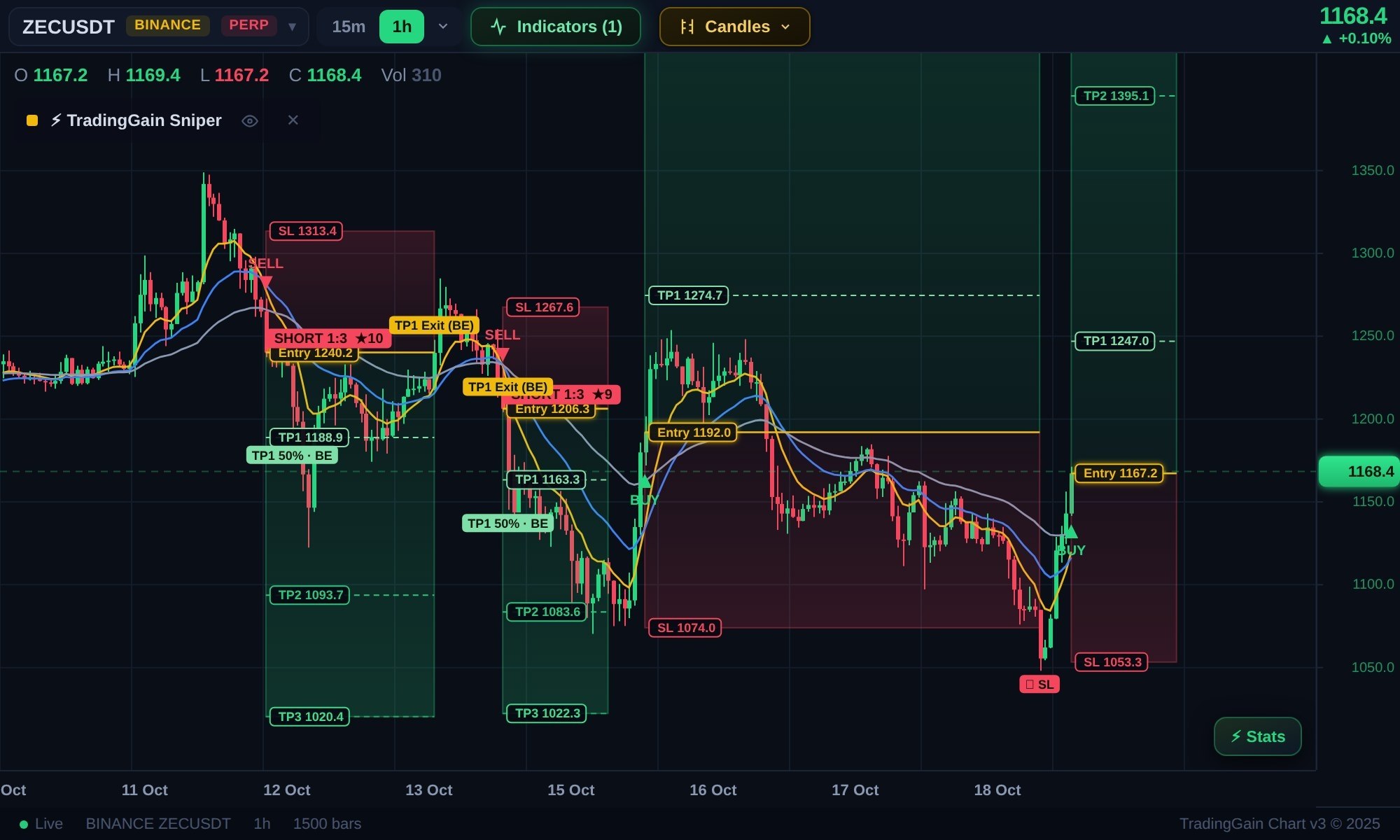Screen dimensions: 1400x840
Task: Click the SL 1074.0 label
Action: 685,628
